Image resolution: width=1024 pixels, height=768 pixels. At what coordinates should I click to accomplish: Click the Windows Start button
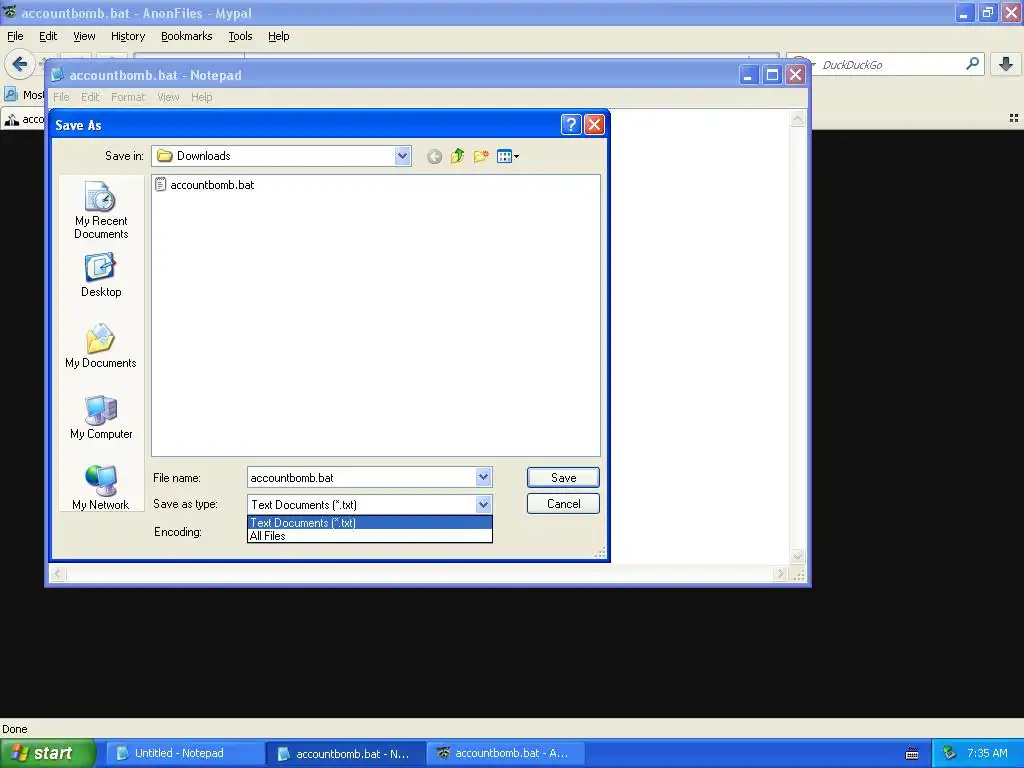pyautogui.click(x=48, y=753)
